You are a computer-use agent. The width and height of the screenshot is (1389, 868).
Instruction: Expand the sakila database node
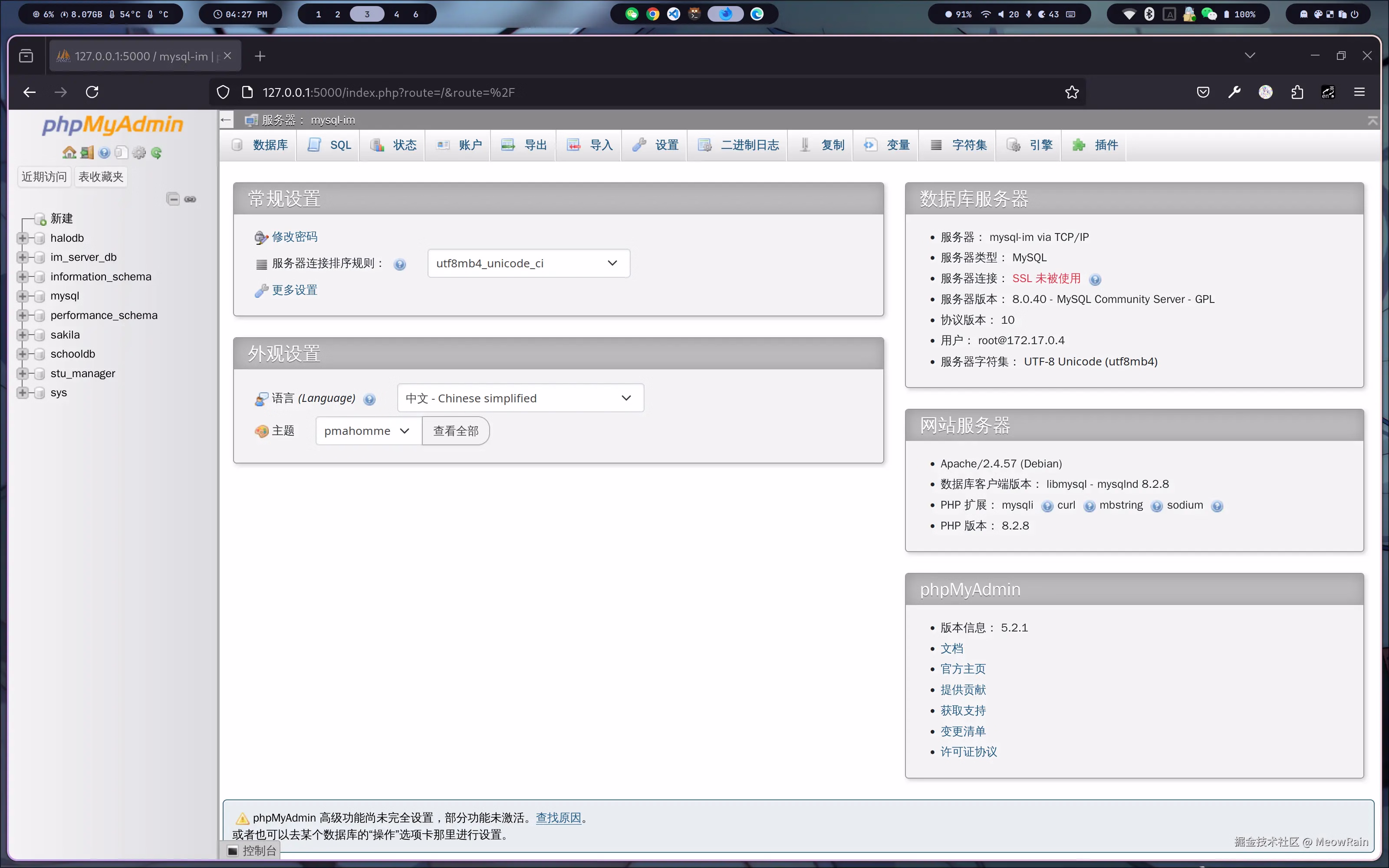coord(23,335)
